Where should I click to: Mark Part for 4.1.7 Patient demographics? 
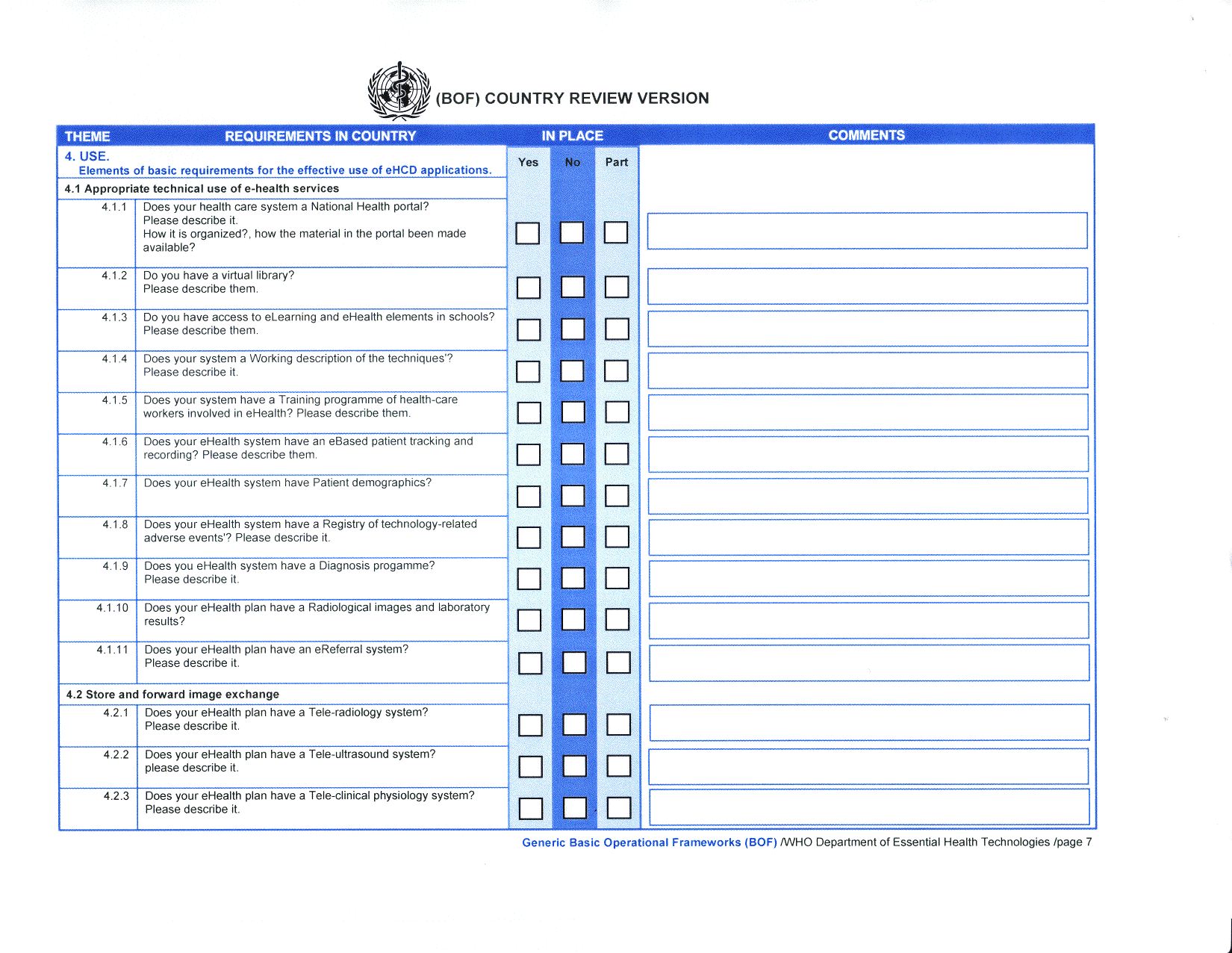[617, 496]
